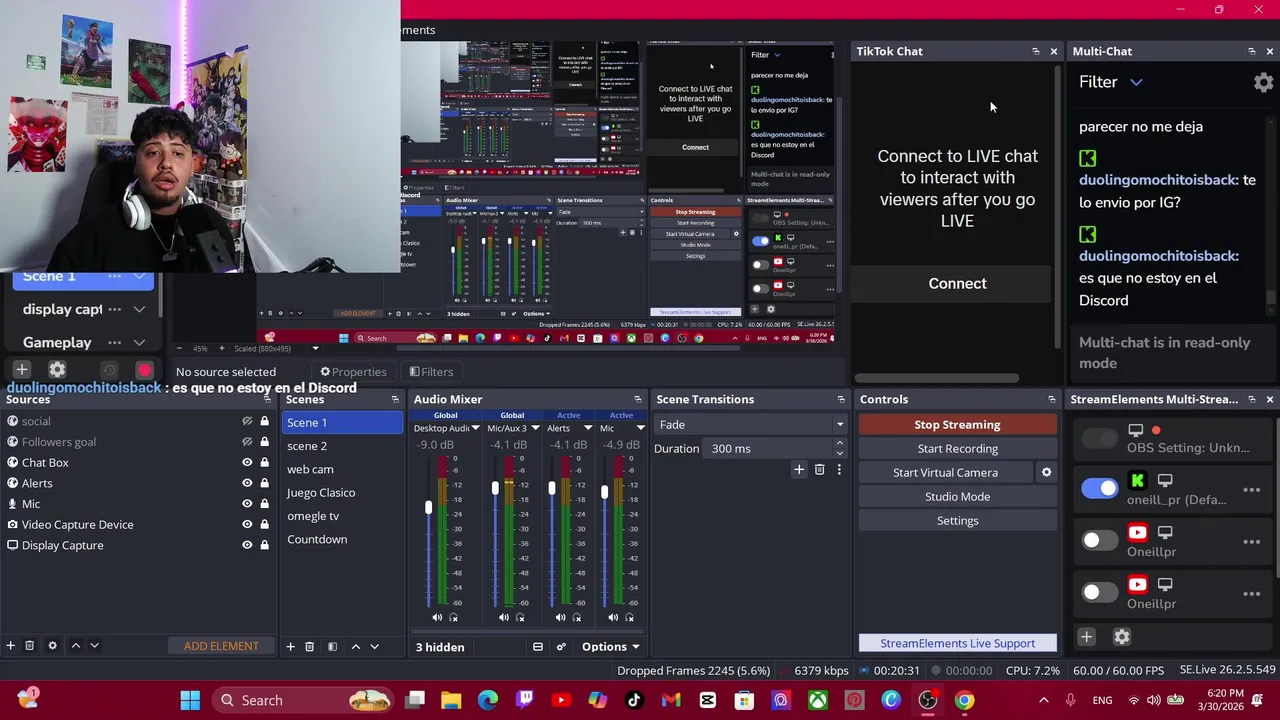1280x720 pixels.
Task: Move source down arrow in Sources toolbar
Action: (x=94, y=646)
